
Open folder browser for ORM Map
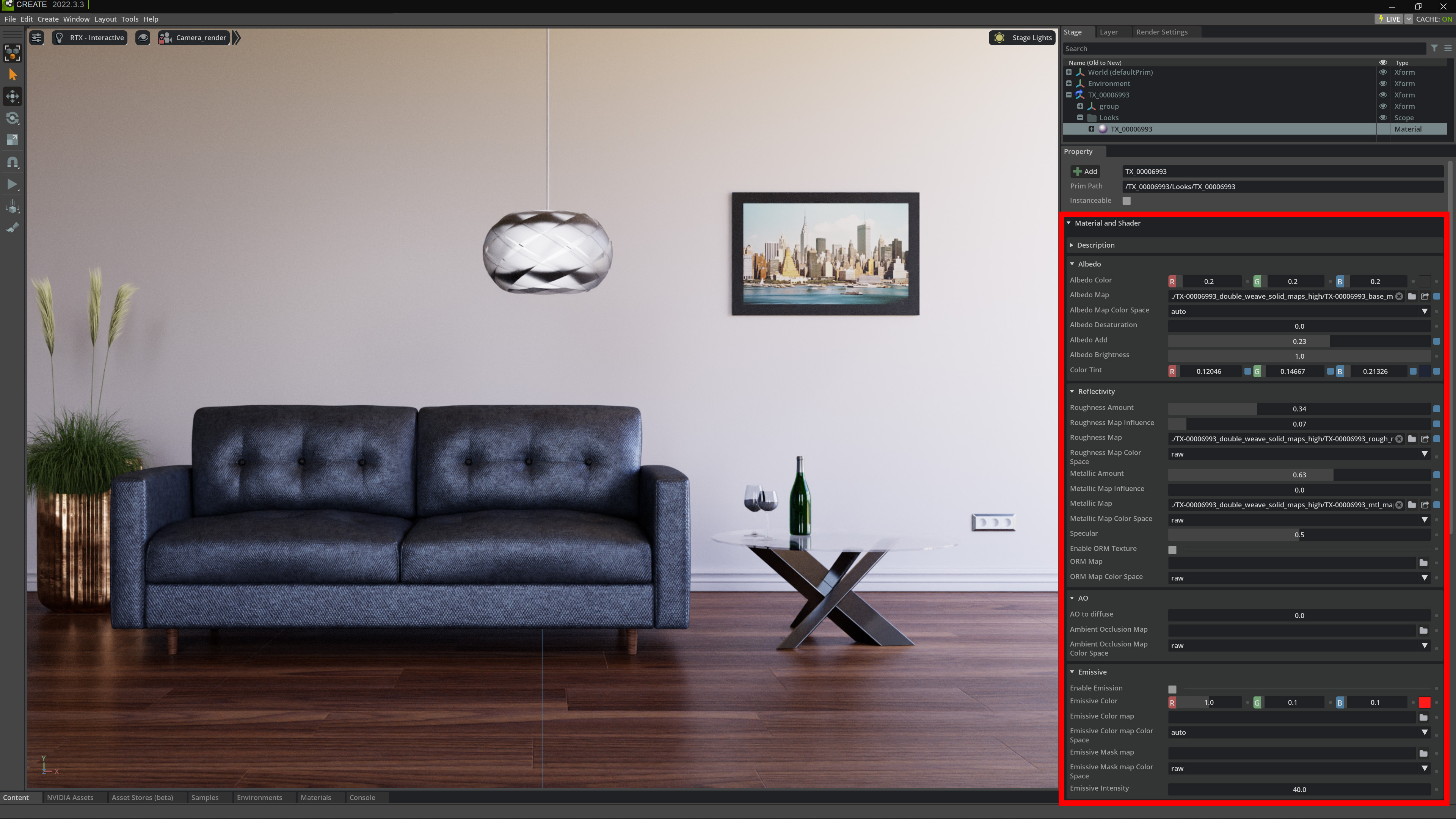[1423, 563]
